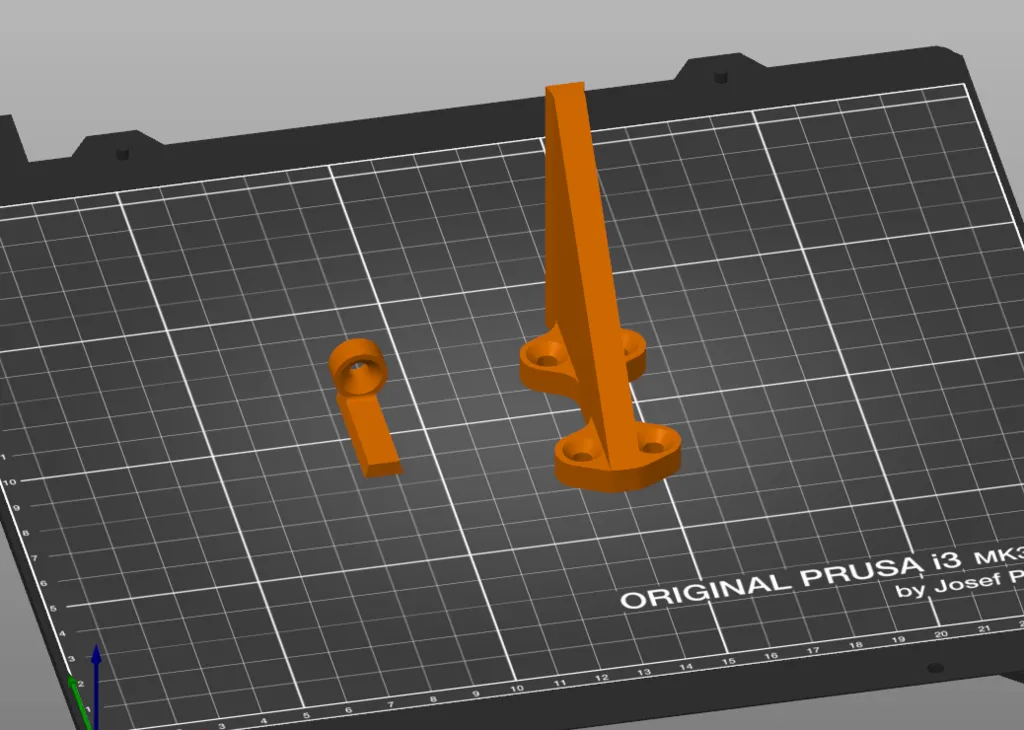The image size is (1024, 730).
Task: Click the bed screw hole at front right
Action: 934,668
